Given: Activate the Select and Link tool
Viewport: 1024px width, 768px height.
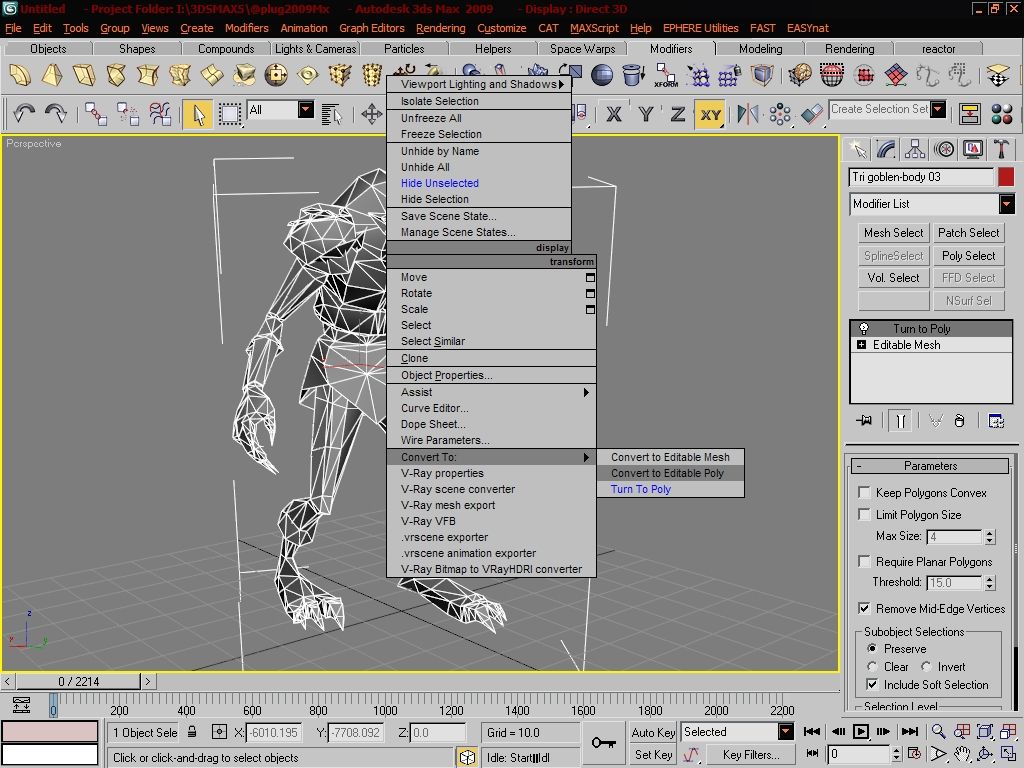Looking at the screenshot, I should point(95,114).
